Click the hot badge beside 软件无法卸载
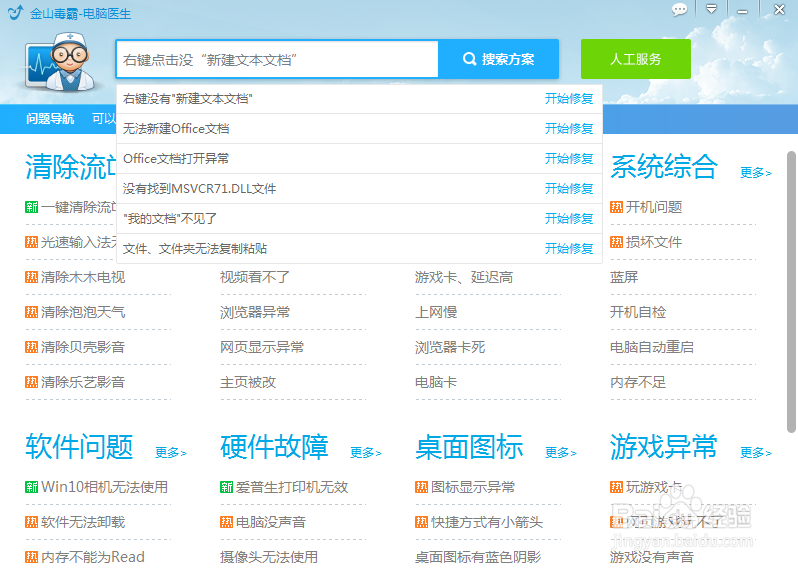The height and width of the screenshot is (569, 798). click(x=32, y=522)
